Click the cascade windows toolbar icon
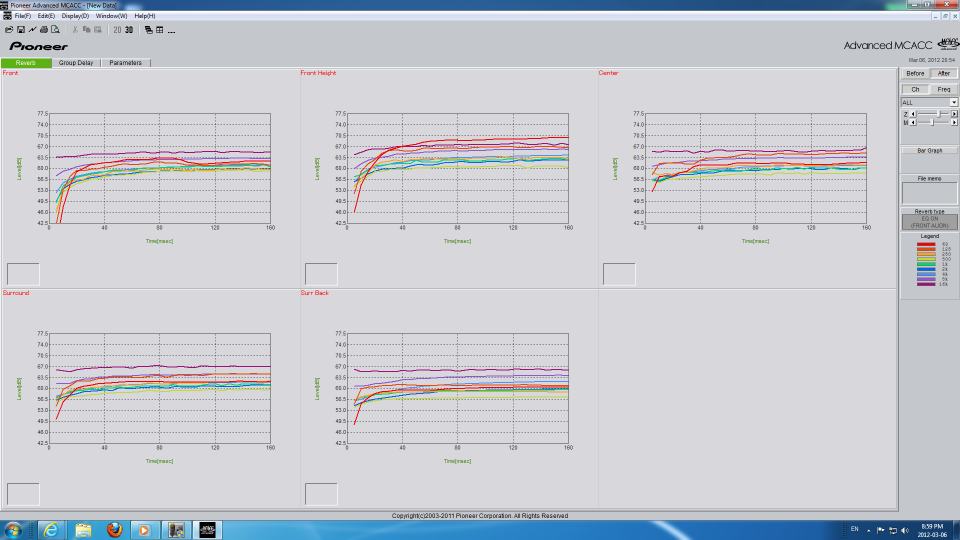 tap(148, 30)
